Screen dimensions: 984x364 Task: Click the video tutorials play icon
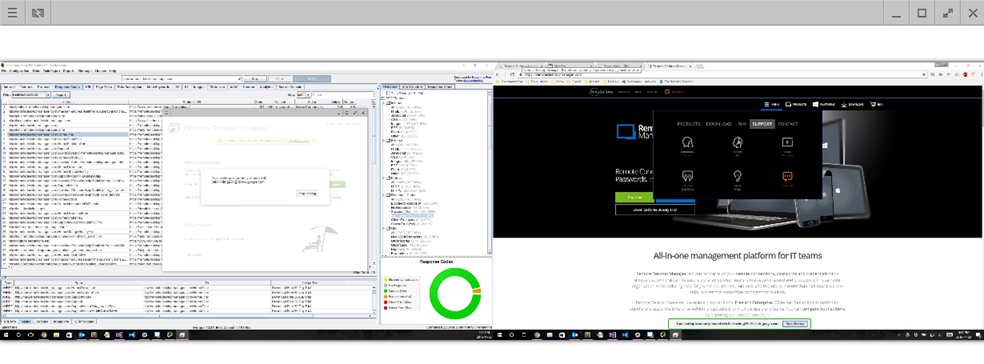787,142
